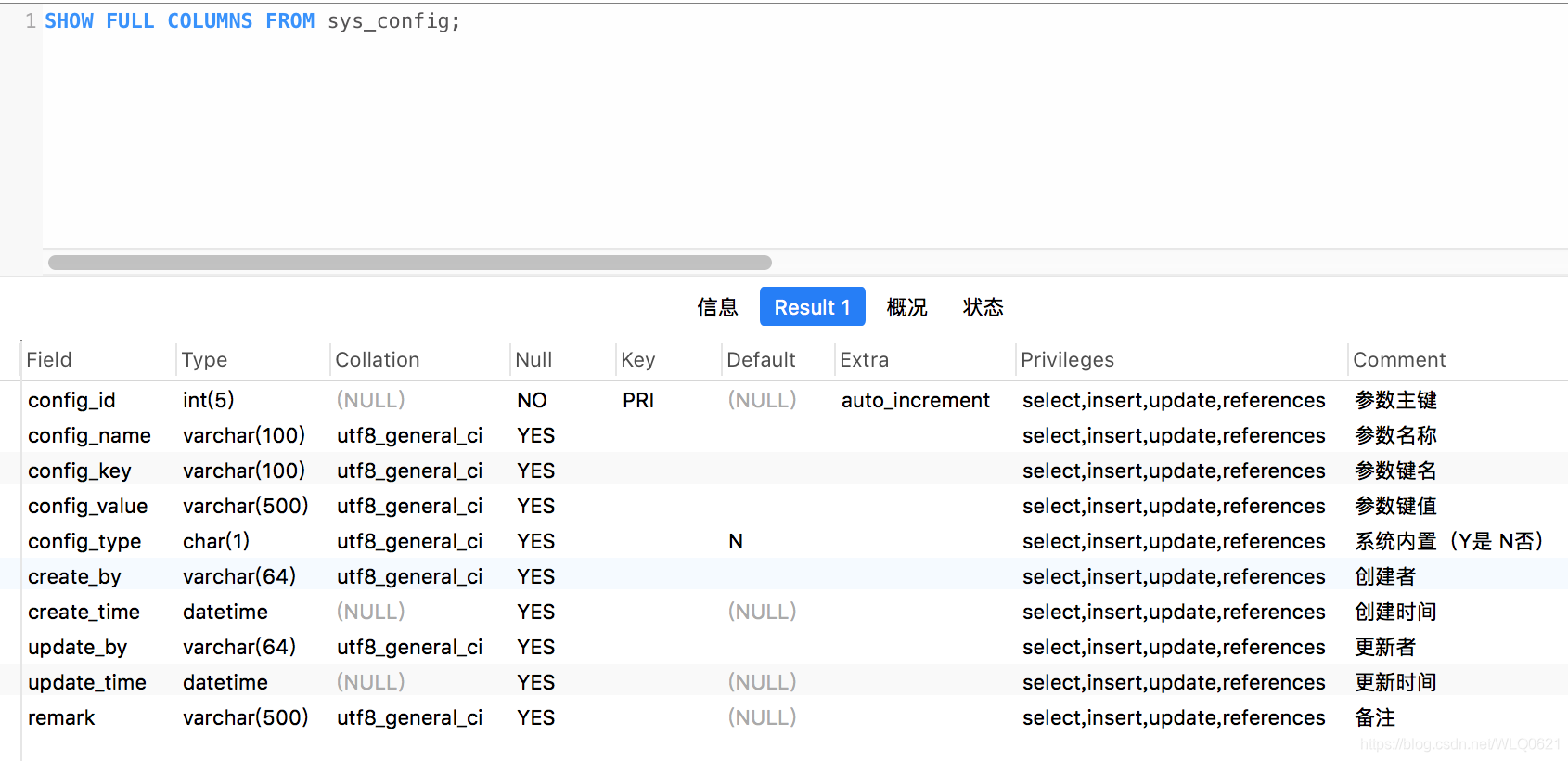Click the 创建者 comment cell
The image size is (1568, 761).
pyautogui.click(x=1385, y=576)
